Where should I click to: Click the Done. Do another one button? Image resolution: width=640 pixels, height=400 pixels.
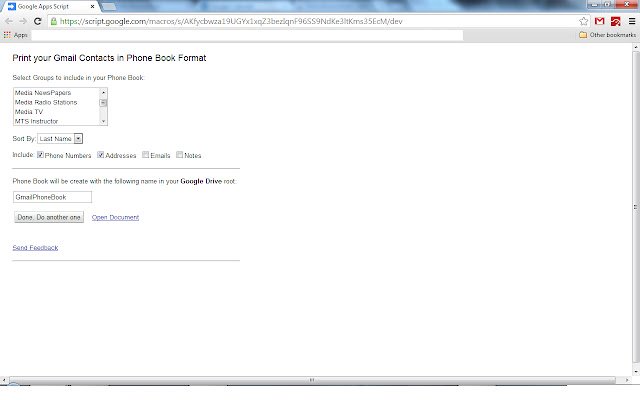pyautogui.click(x=49, y=217)
